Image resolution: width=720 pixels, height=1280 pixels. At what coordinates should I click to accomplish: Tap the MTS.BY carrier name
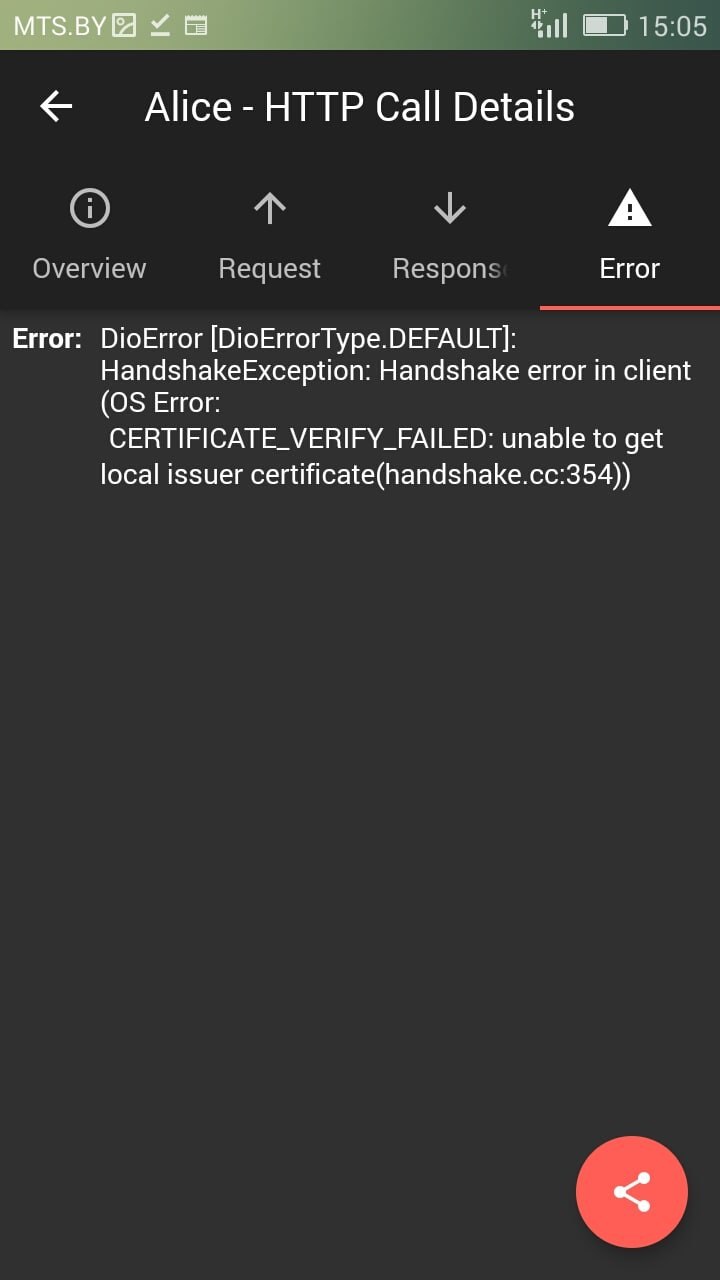(x=59, y=26)
